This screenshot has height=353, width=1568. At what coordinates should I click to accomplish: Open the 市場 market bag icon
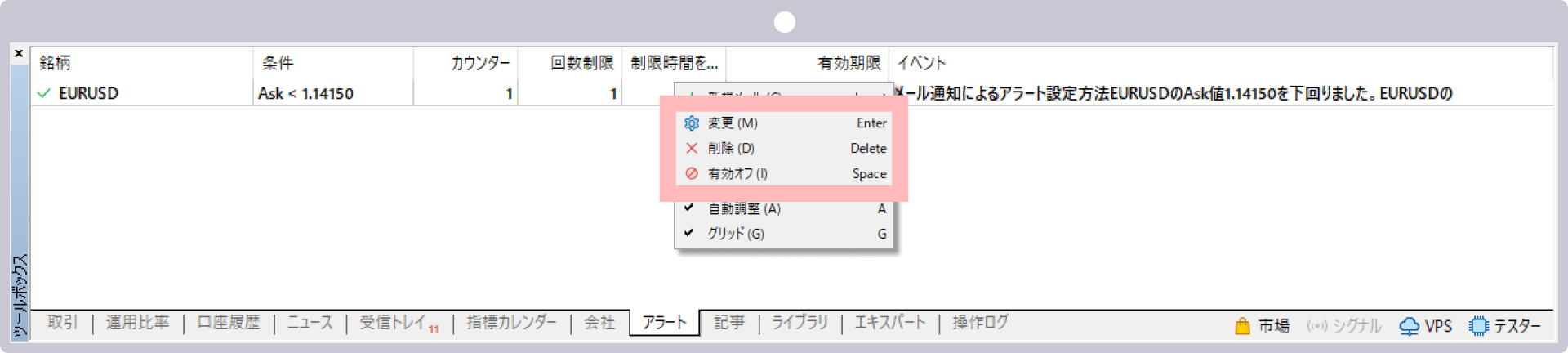click(x=1242, y=326)
